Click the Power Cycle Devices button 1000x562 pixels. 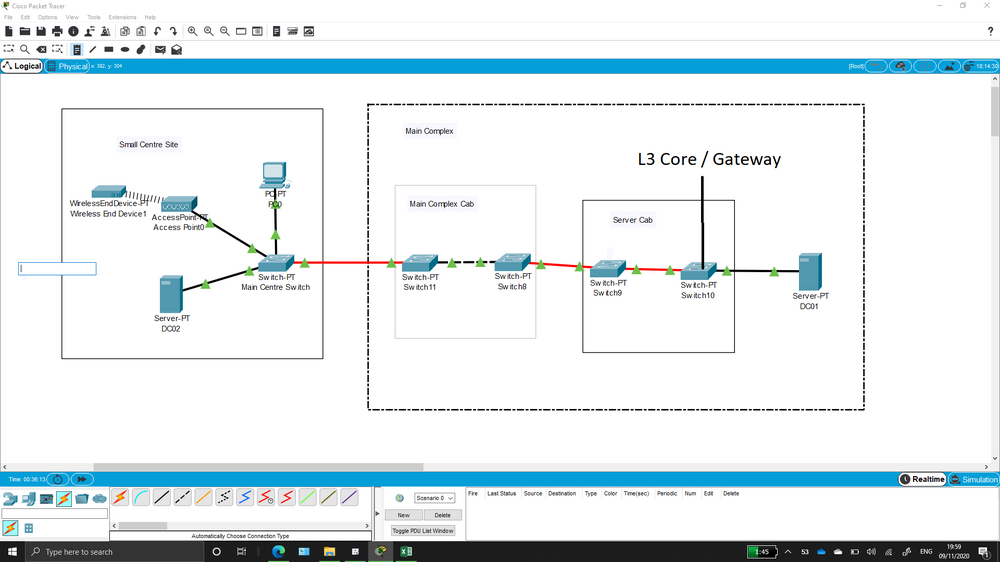(x=57, y=479)
